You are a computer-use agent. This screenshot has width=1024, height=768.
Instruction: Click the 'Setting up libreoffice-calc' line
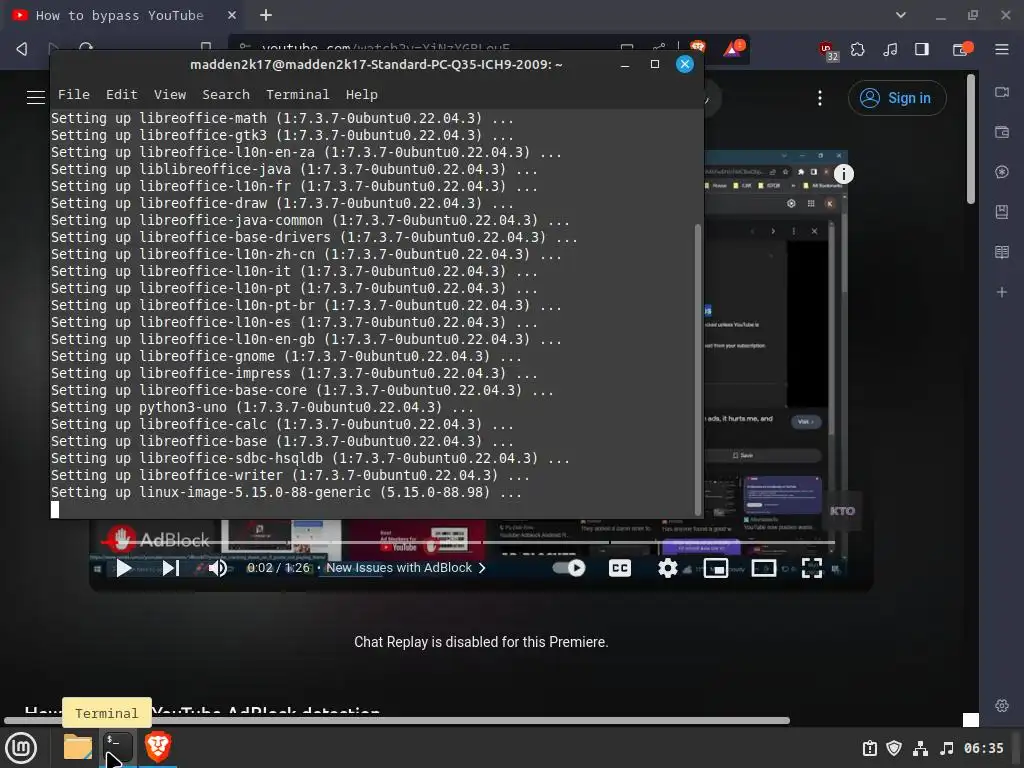(282, 424)
